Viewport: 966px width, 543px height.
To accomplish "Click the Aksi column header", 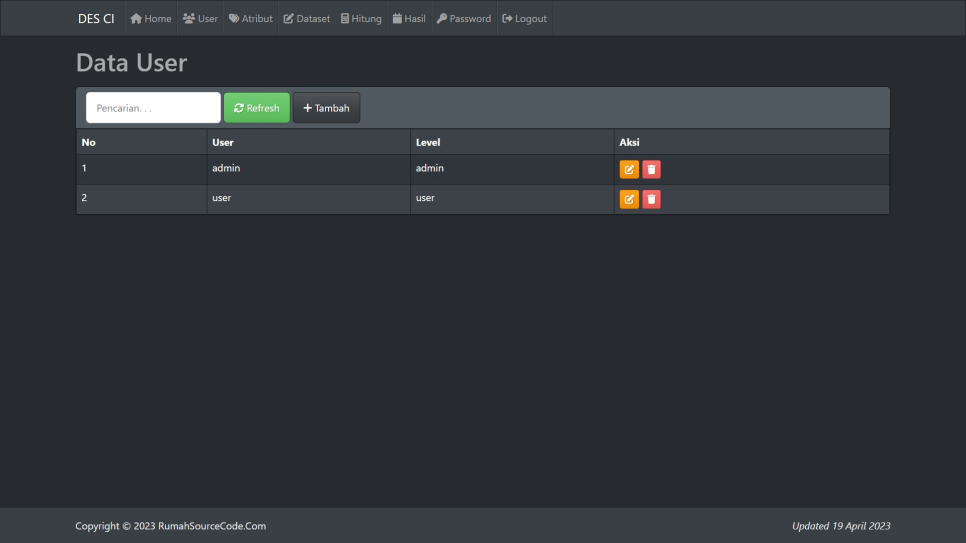I will point(629,142).
